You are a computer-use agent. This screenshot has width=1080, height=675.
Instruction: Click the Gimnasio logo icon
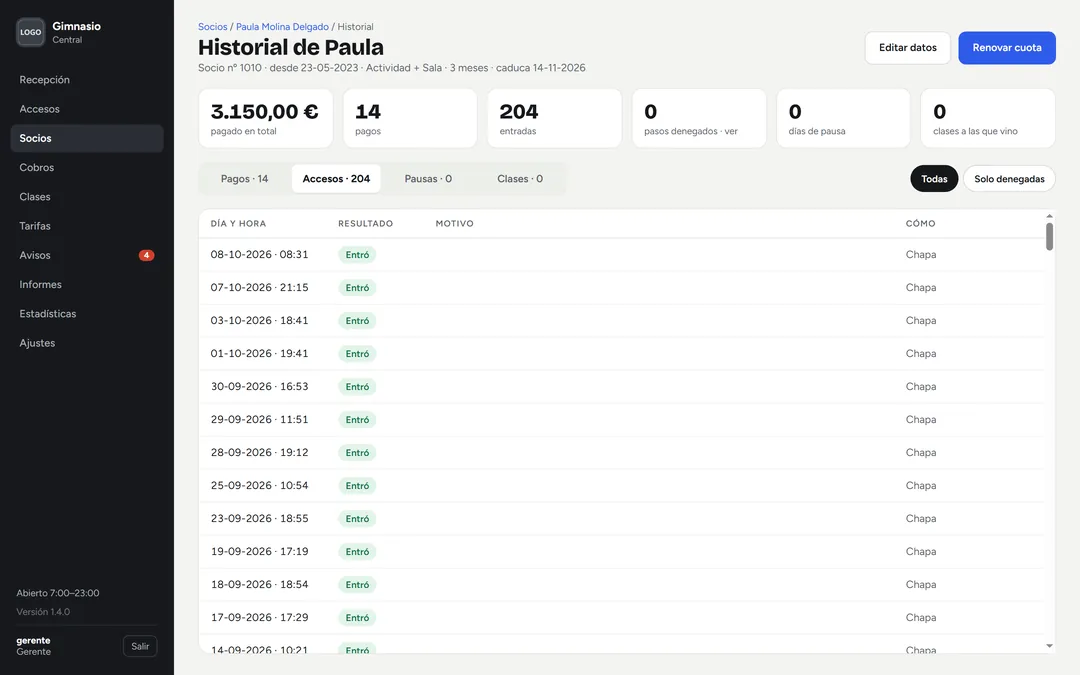point(30,32)
